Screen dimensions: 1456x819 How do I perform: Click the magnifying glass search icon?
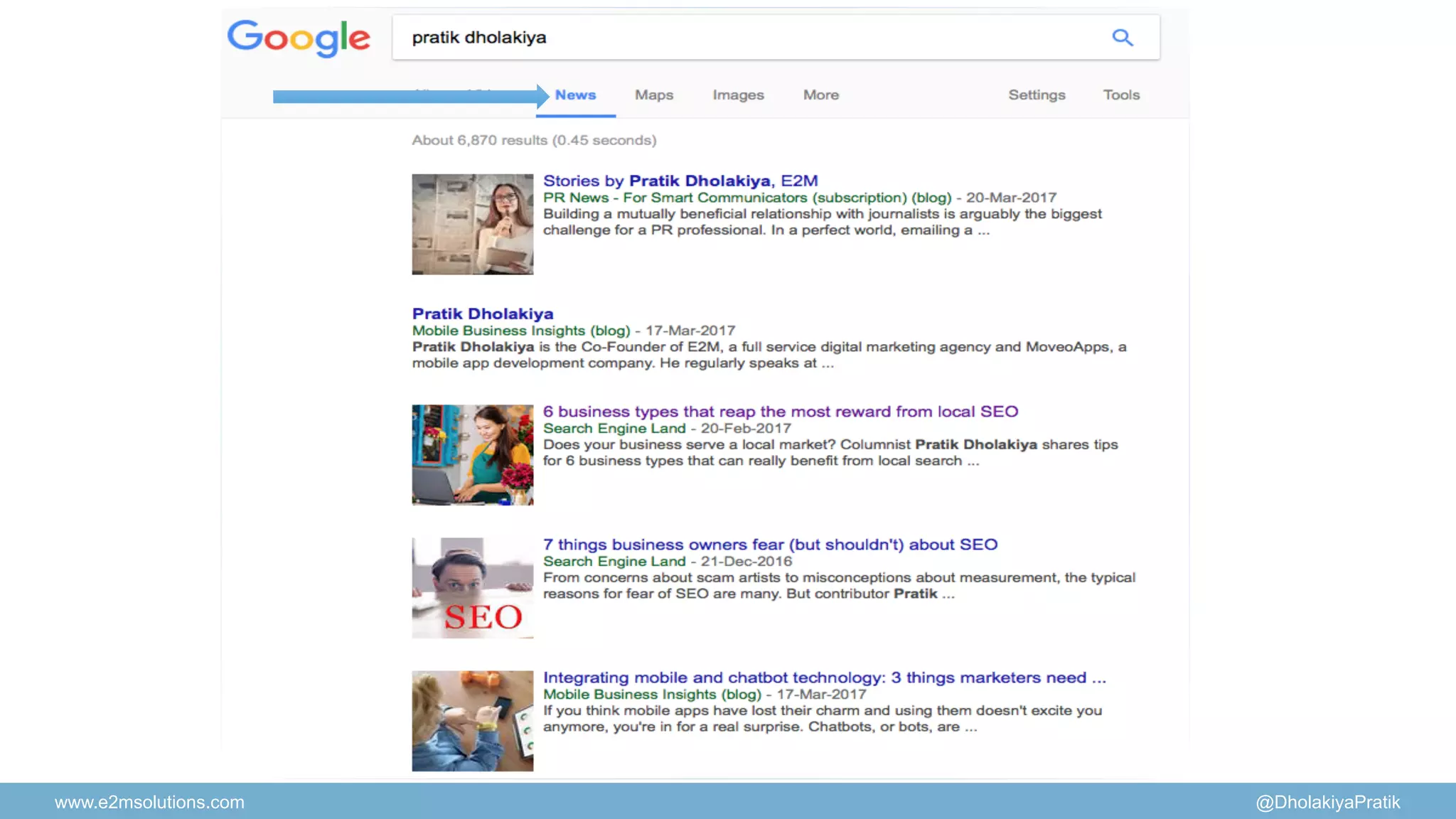[1122, 37]
